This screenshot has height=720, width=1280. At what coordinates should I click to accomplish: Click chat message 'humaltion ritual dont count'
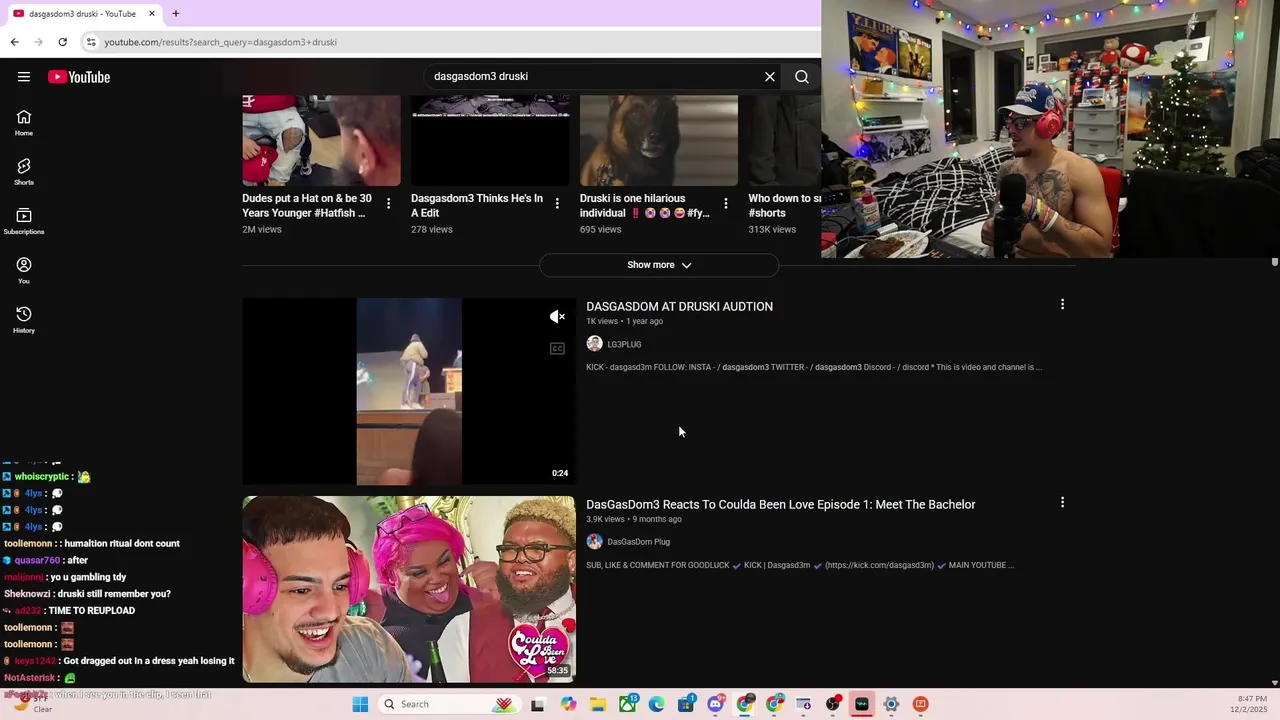point(122,544)
